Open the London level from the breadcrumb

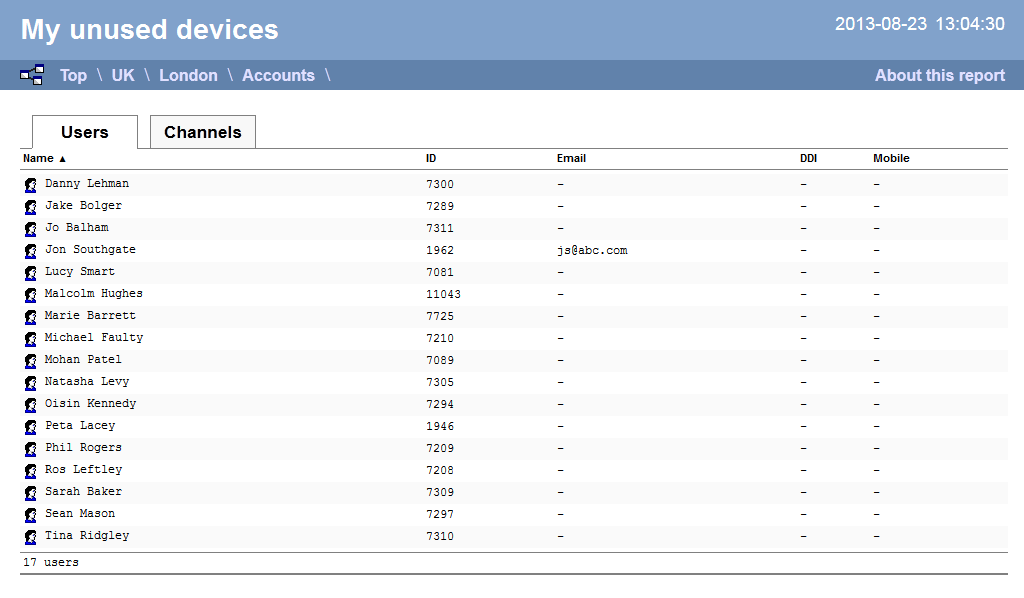[188, 75]
